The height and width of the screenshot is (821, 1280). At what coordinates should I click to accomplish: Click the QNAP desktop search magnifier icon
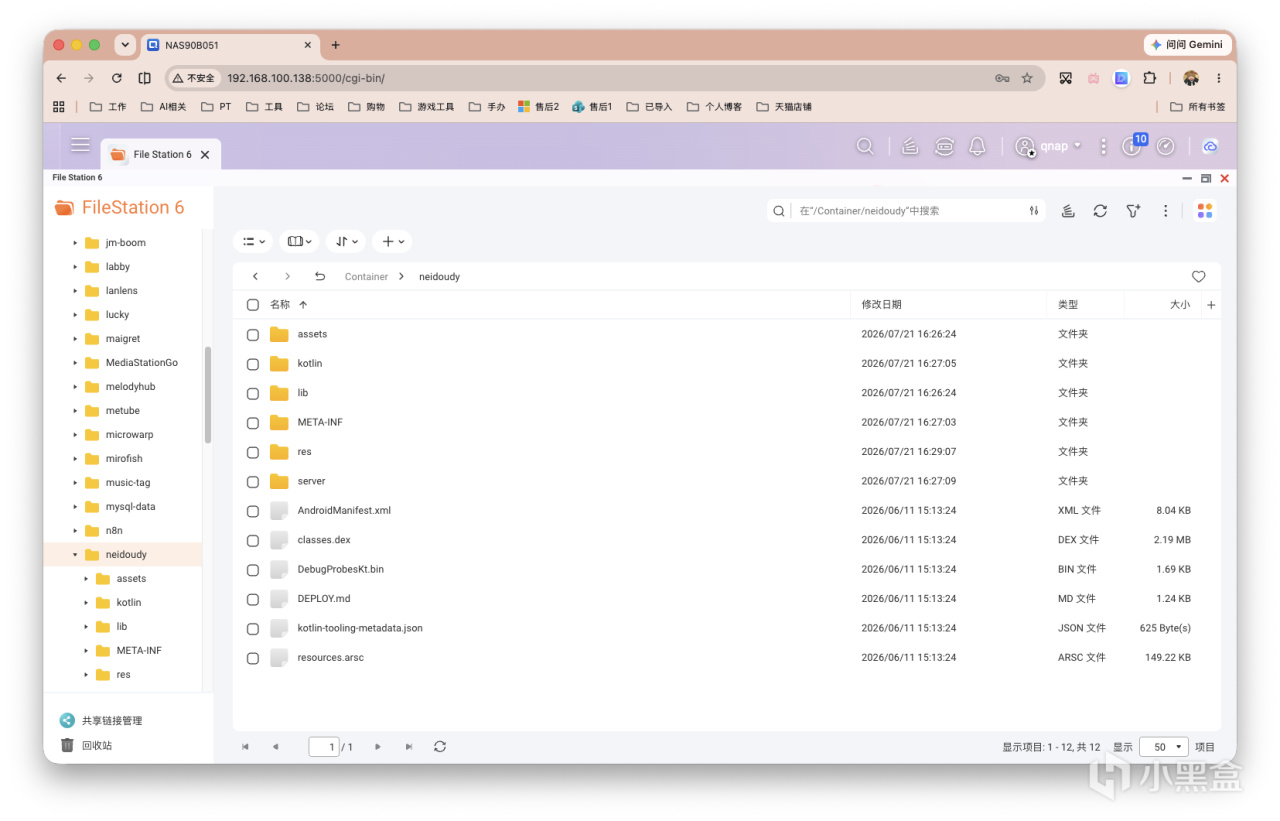click(x=865, y=146)
